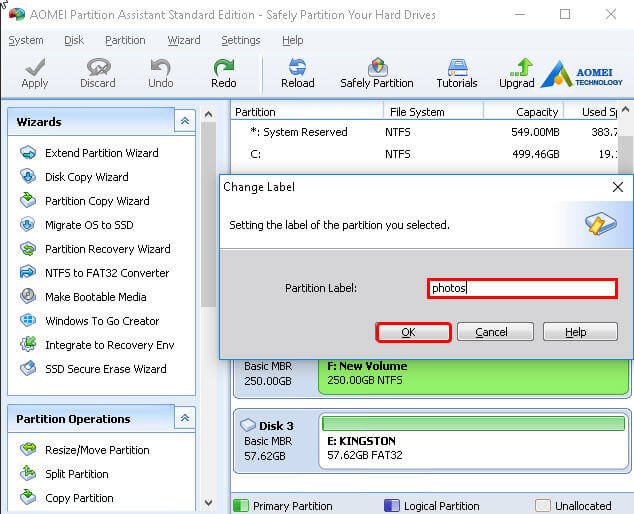This screenshot has height=514, width=634.
Task: Click Cancel in Change Label dialog
Action: (x=495, y=332)
